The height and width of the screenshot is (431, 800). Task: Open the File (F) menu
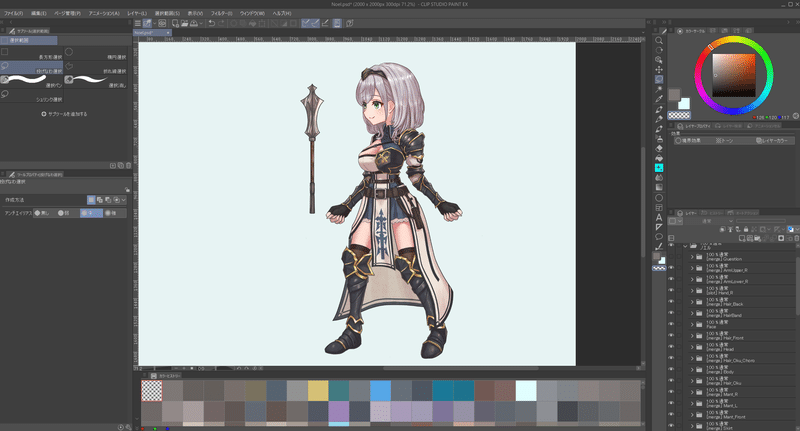pos(13,13)
